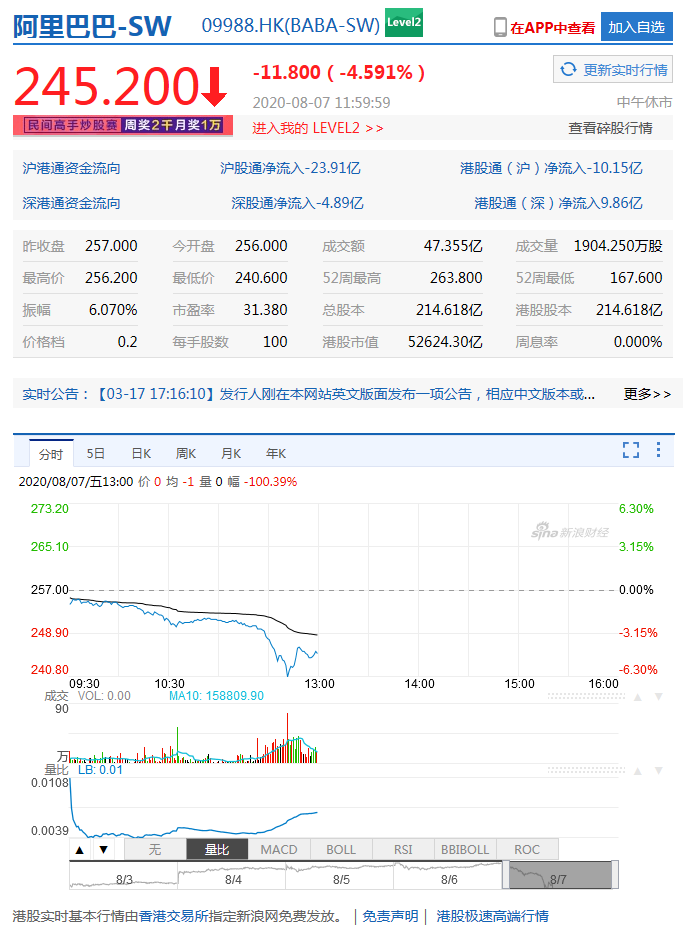Select the 无 indicator option

(x=155, y=850)
